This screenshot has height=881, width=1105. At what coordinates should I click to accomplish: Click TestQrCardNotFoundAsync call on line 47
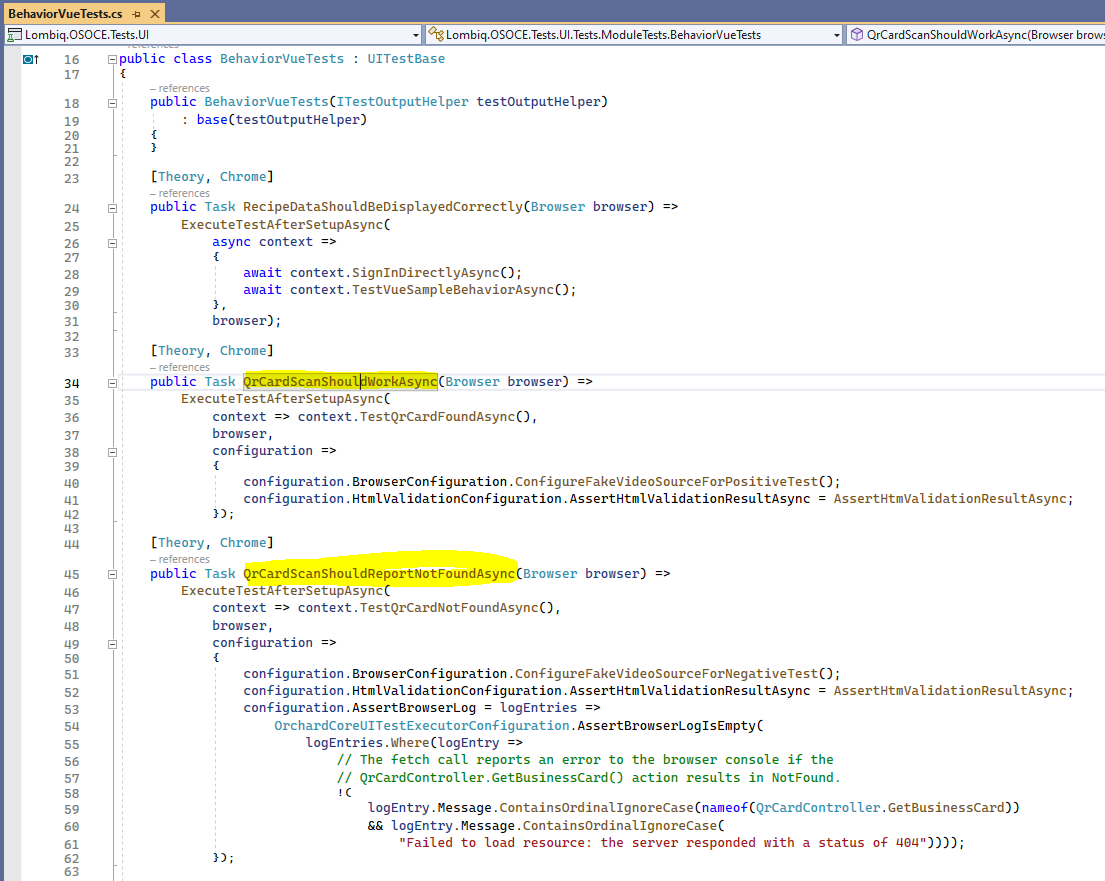(449, 608)
